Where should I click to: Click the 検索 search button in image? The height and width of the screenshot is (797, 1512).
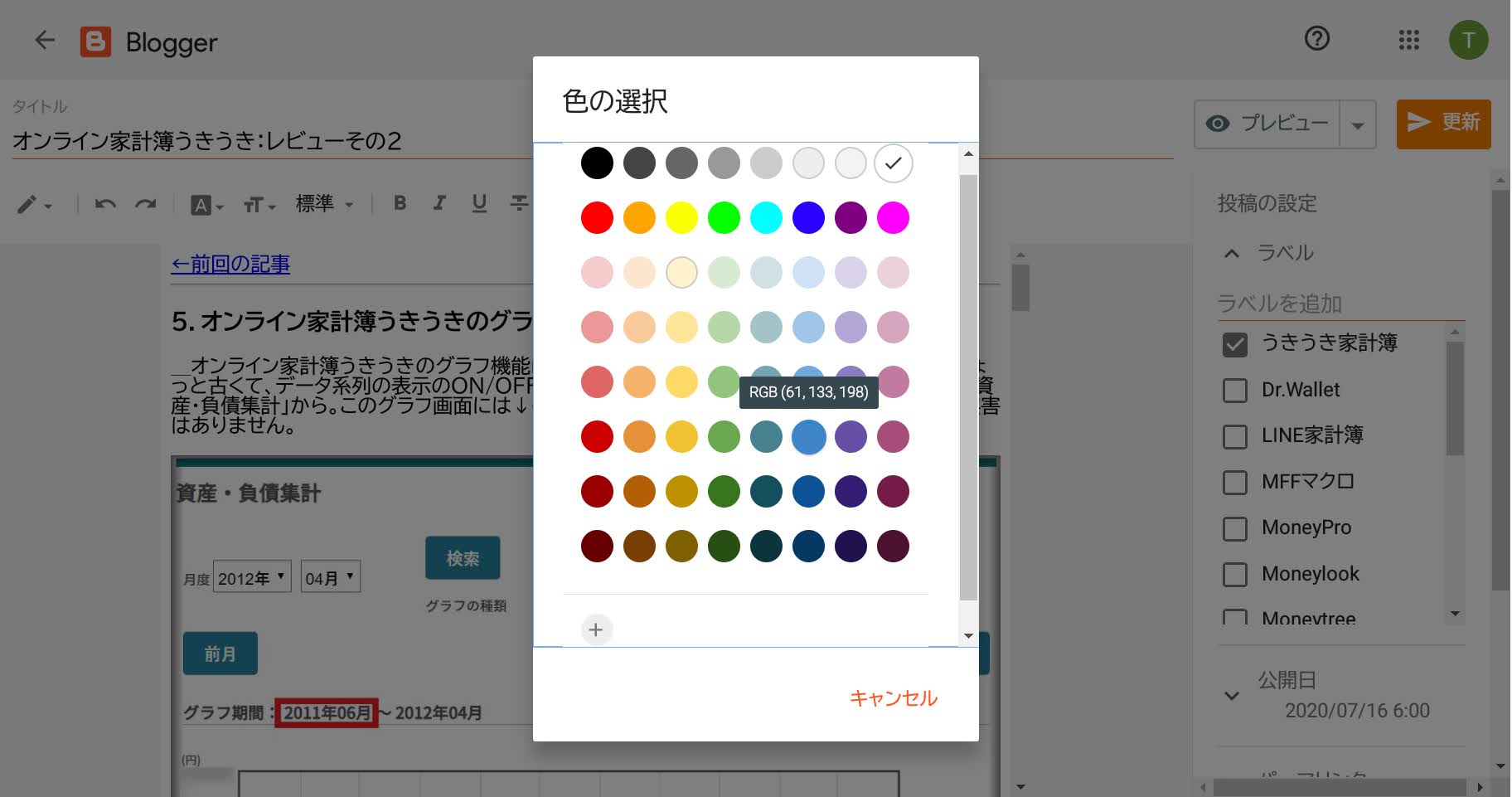tap(463, 558)
